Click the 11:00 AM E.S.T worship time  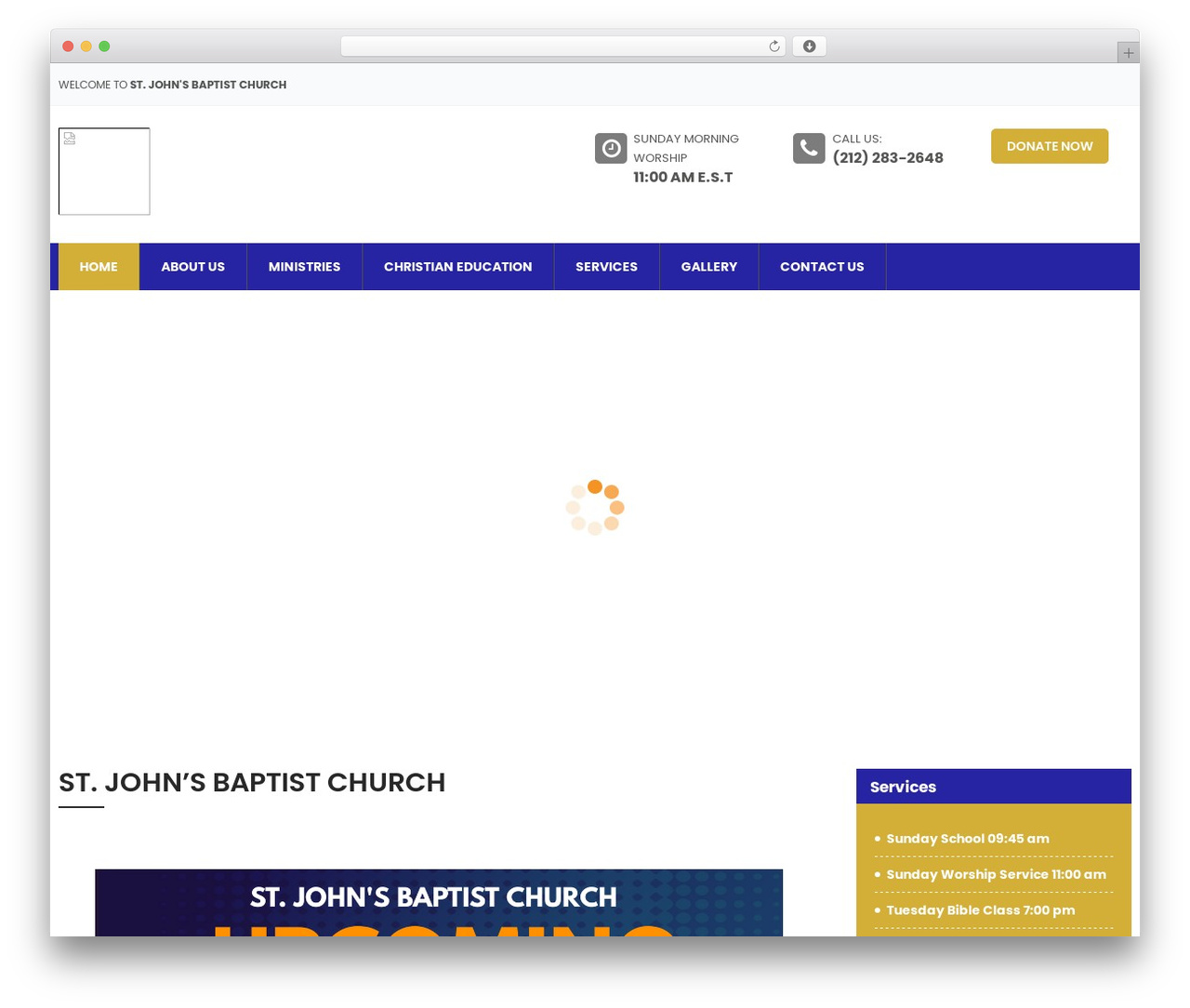coord(683,178)
